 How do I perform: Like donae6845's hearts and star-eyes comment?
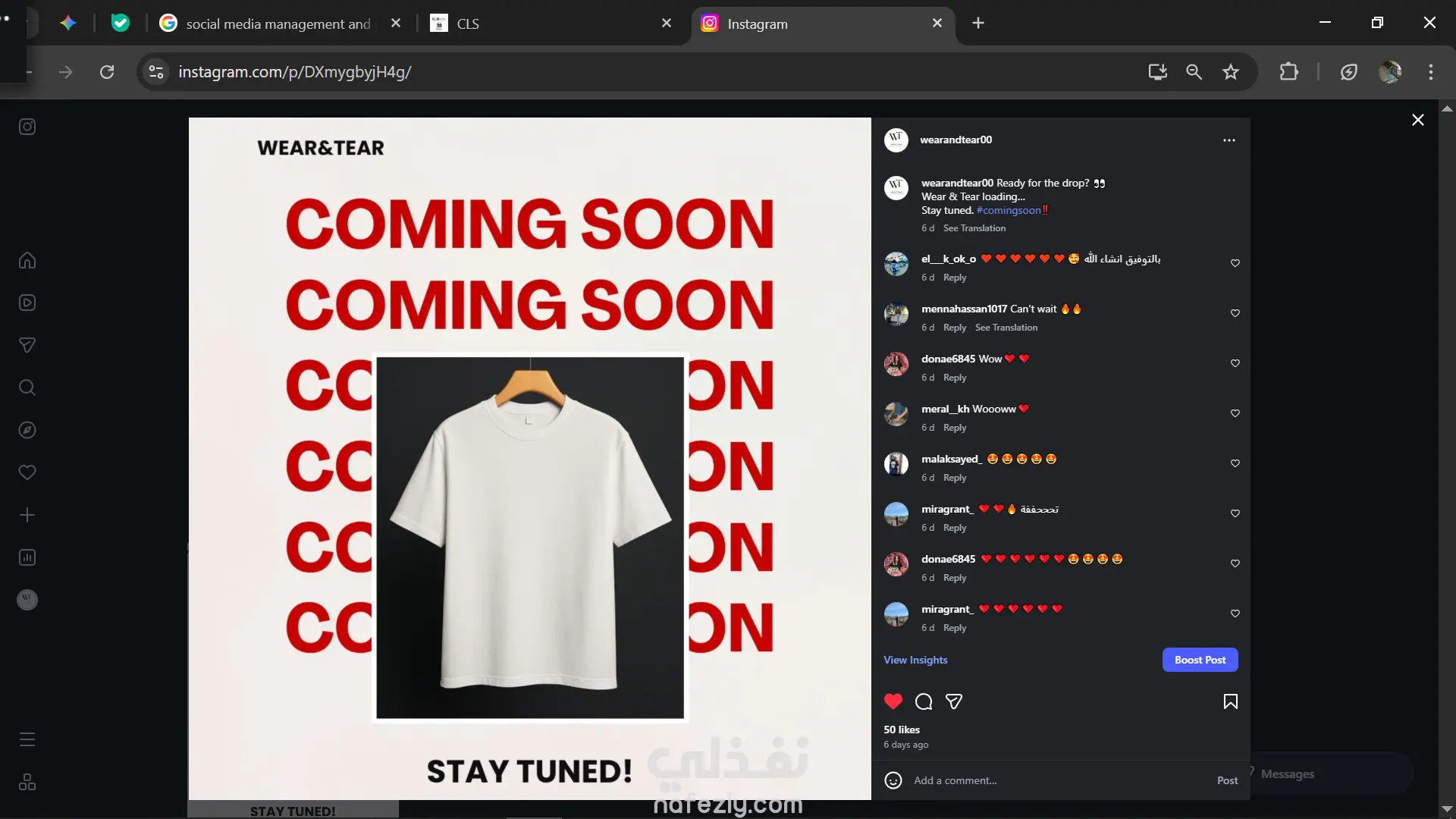tap(1235, 563)
